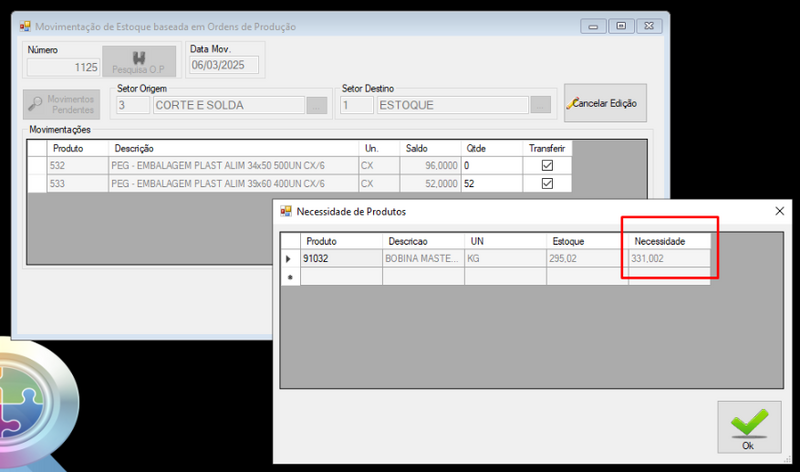Click Necessidade column header in dialog
The height and width of the screenshot is (472, 800).
[669, 241]
